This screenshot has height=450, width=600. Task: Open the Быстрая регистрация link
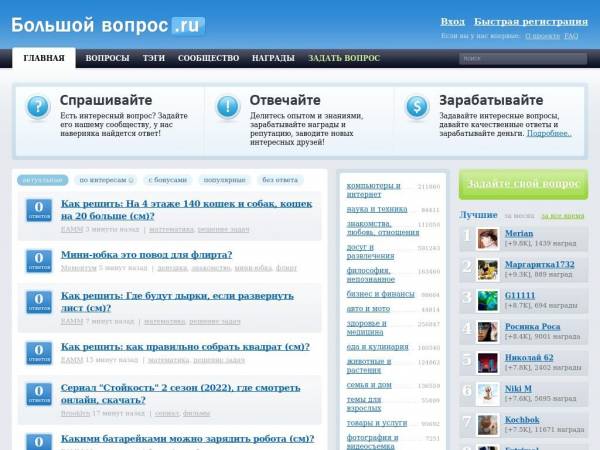[x=531, y=21]
